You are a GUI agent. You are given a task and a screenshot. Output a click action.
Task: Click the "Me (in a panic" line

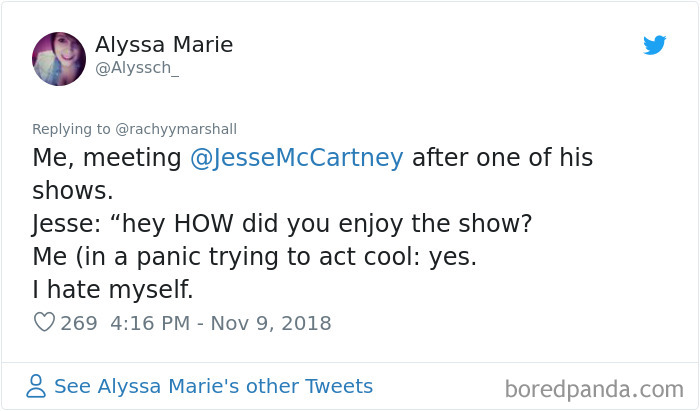click(x=254, y=257)
